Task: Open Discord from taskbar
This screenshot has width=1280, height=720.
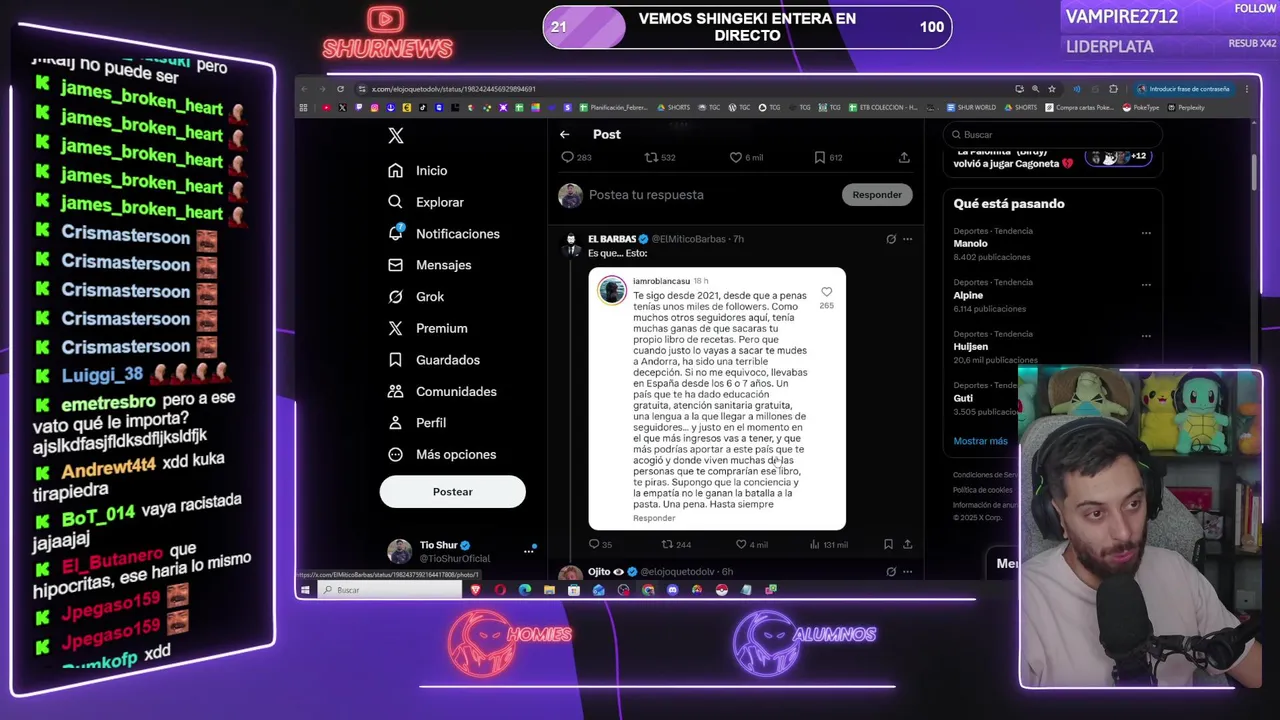Action: pos(672,590)
